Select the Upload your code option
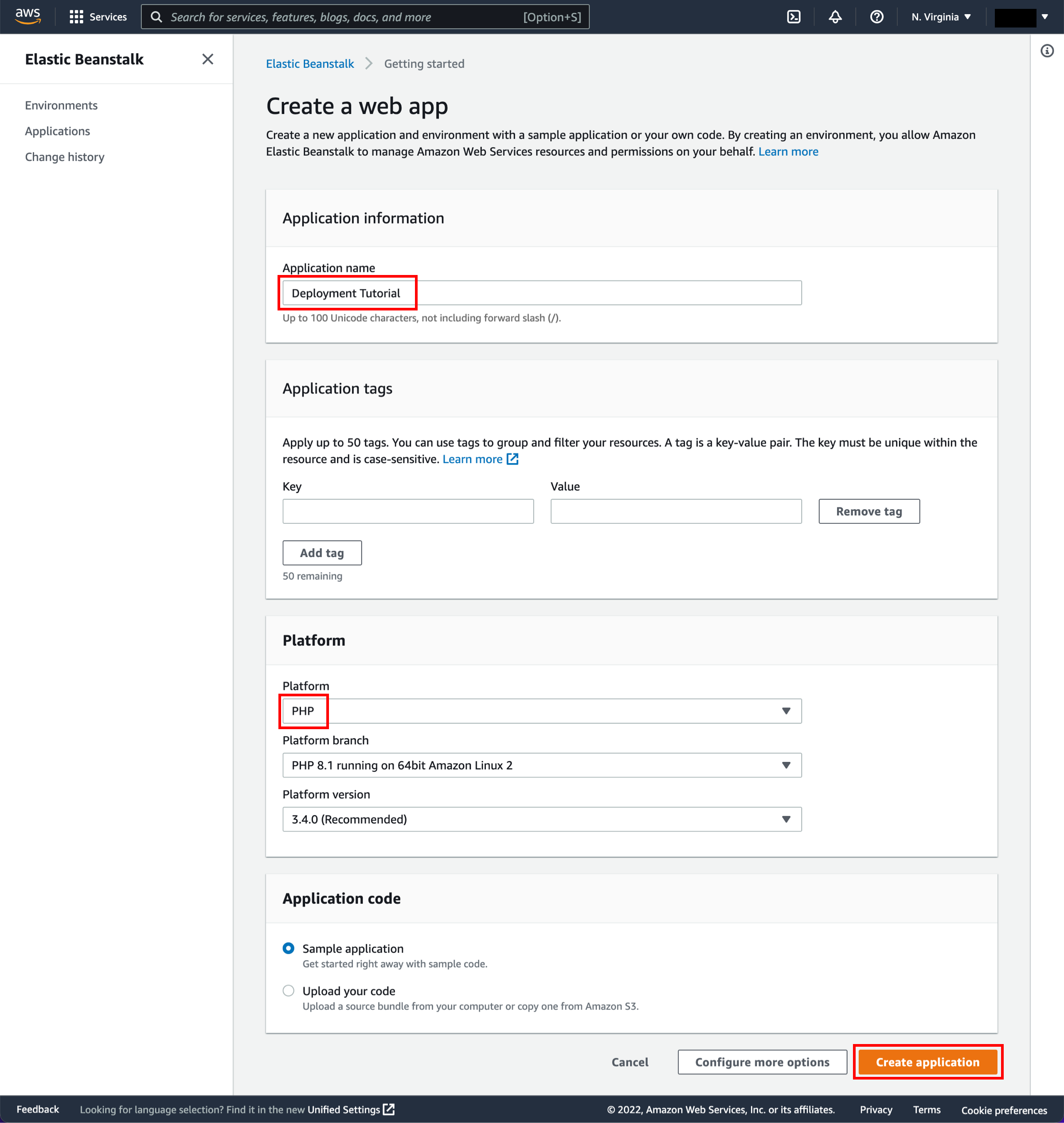Image resolution: width=1064 pixels, height=1123 pixels. point(288,991)
